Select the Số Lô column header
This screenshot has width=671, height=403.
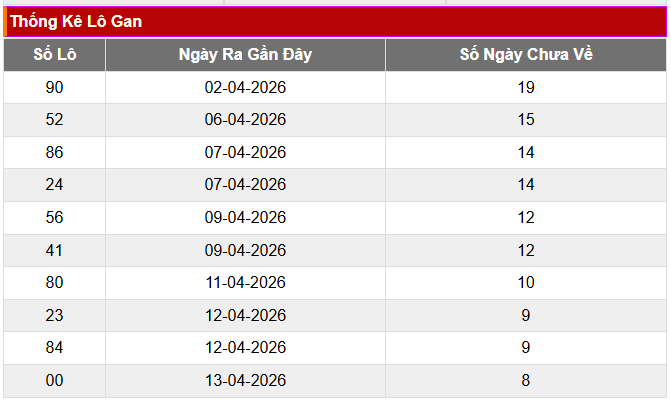click(54, 55)
